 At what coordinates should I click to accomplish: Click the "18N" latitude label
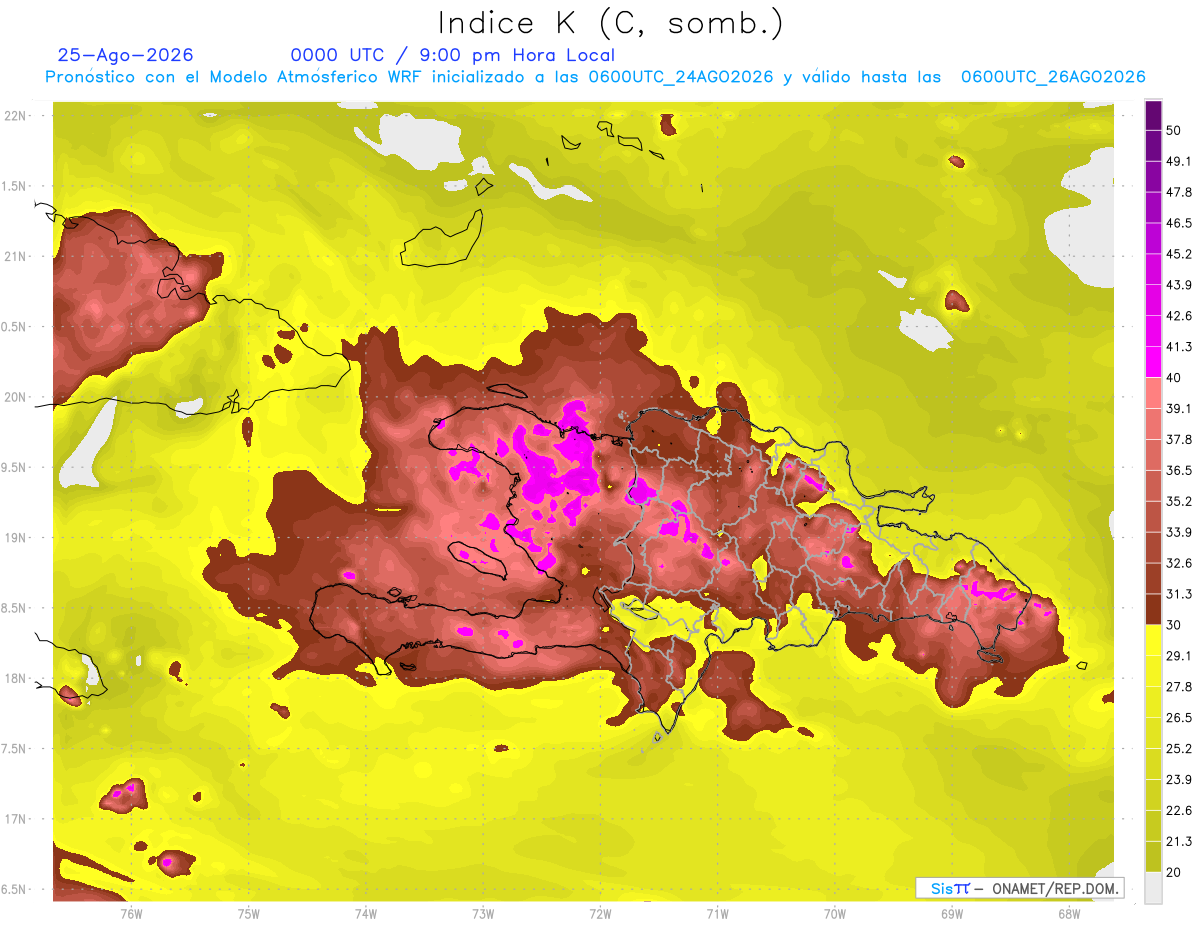[16, 678]
